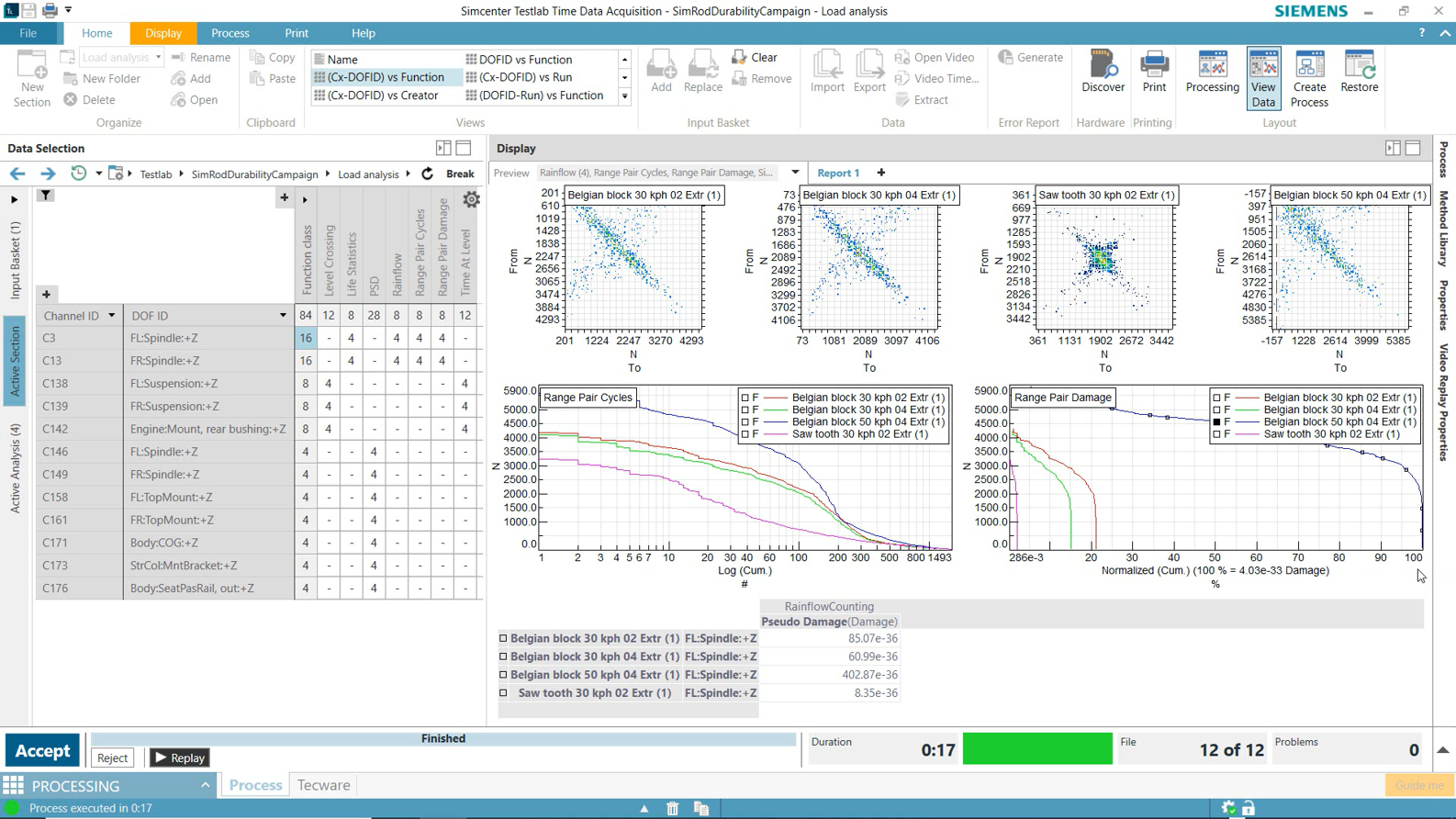Switch to the Process ribbon tab
Screen dimensions: 1456x819
pos(230,33)
